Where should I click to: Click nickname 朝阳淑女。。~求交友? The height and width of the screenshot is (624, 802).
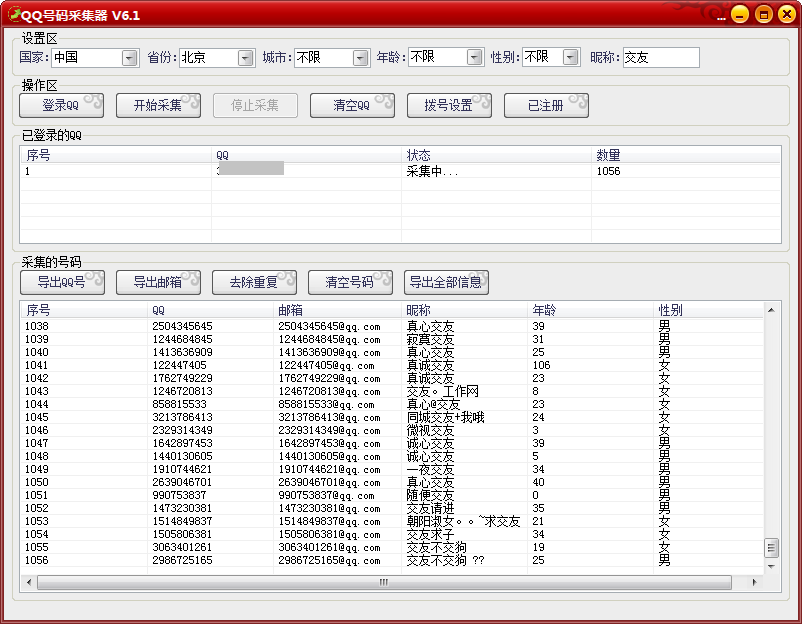pyautogui.click(x=463, y=521)
